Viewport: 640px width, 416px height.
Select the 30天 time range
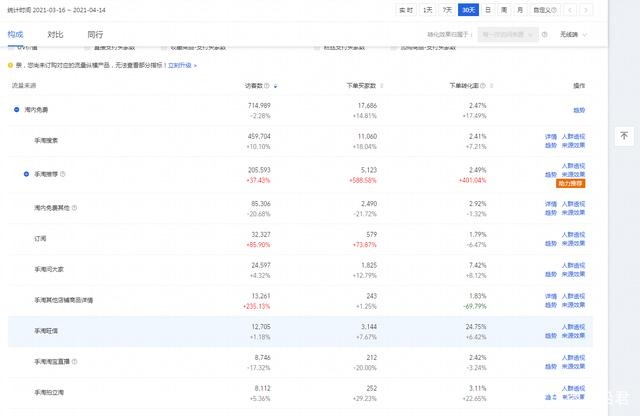click(468, 10)
